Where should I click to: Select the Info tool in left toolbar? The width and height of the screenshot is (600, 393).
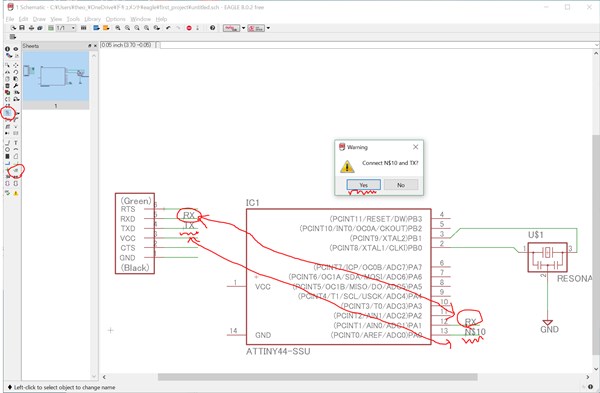pyautogui.click(x=7, y=49)
